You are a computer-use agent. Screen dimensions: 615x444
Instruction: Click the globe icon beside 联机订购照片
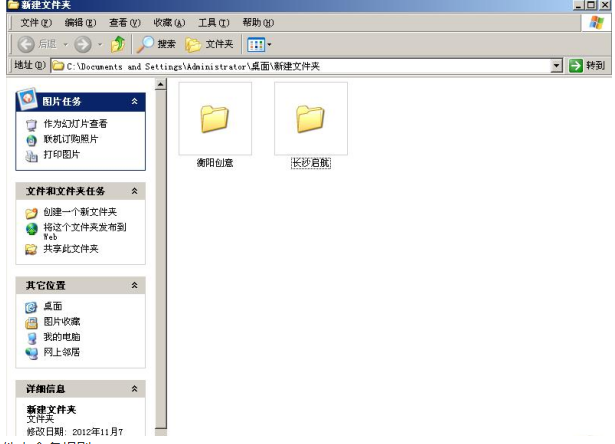[x=31, y=140]
